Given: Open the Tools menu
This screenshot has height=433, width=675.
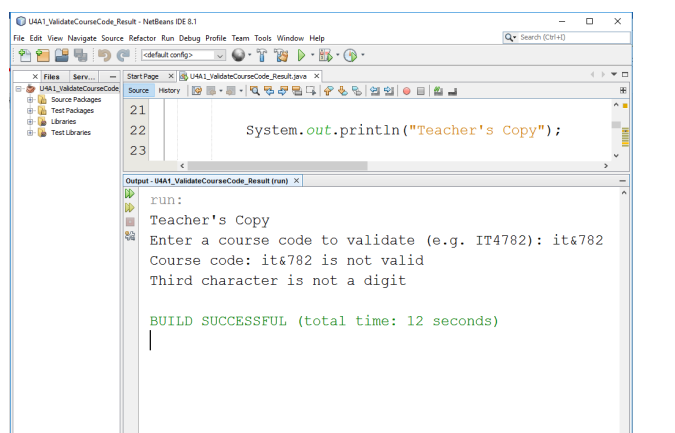Looking at the screenshot, I should tap(263, 38).
